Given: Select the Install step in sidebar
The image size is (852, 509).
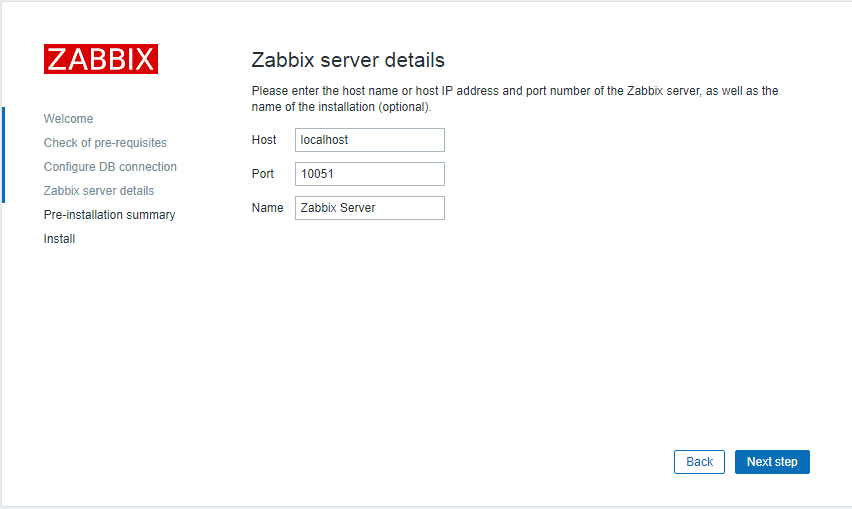Looking at the screenshot, I should (x=59, y=239).
